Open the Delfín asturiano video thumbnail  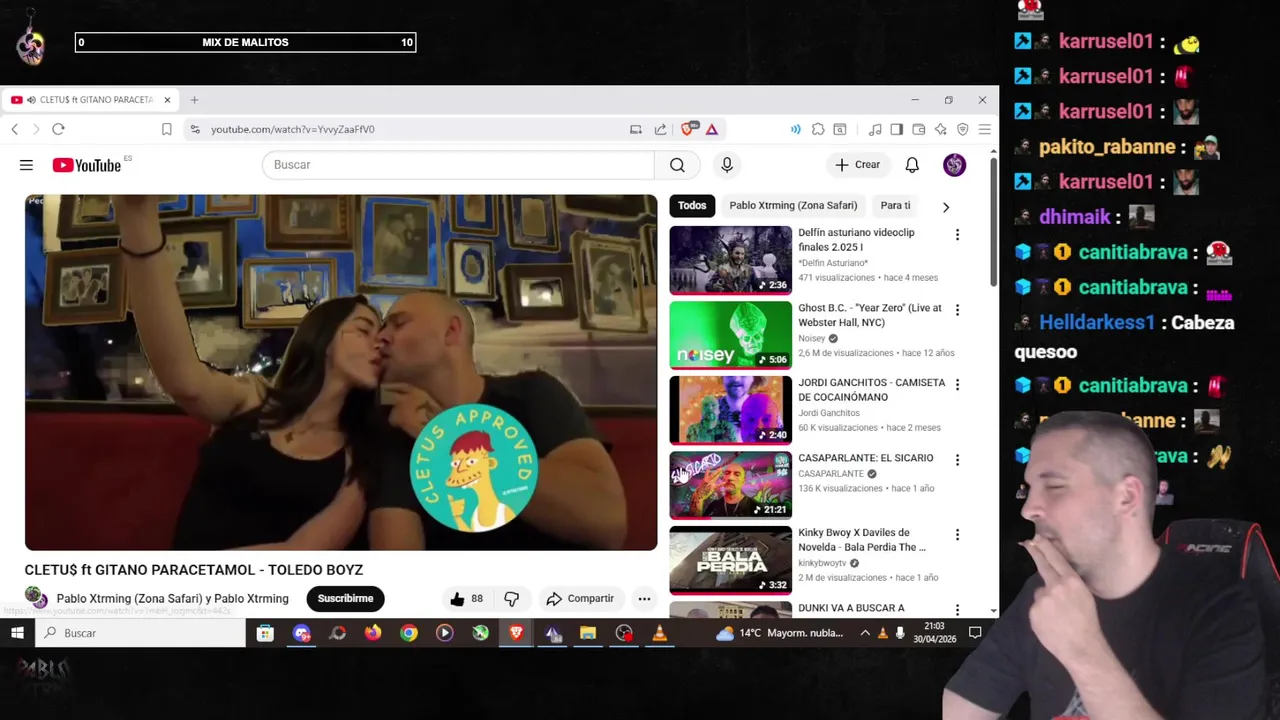(x=730, y=260)
